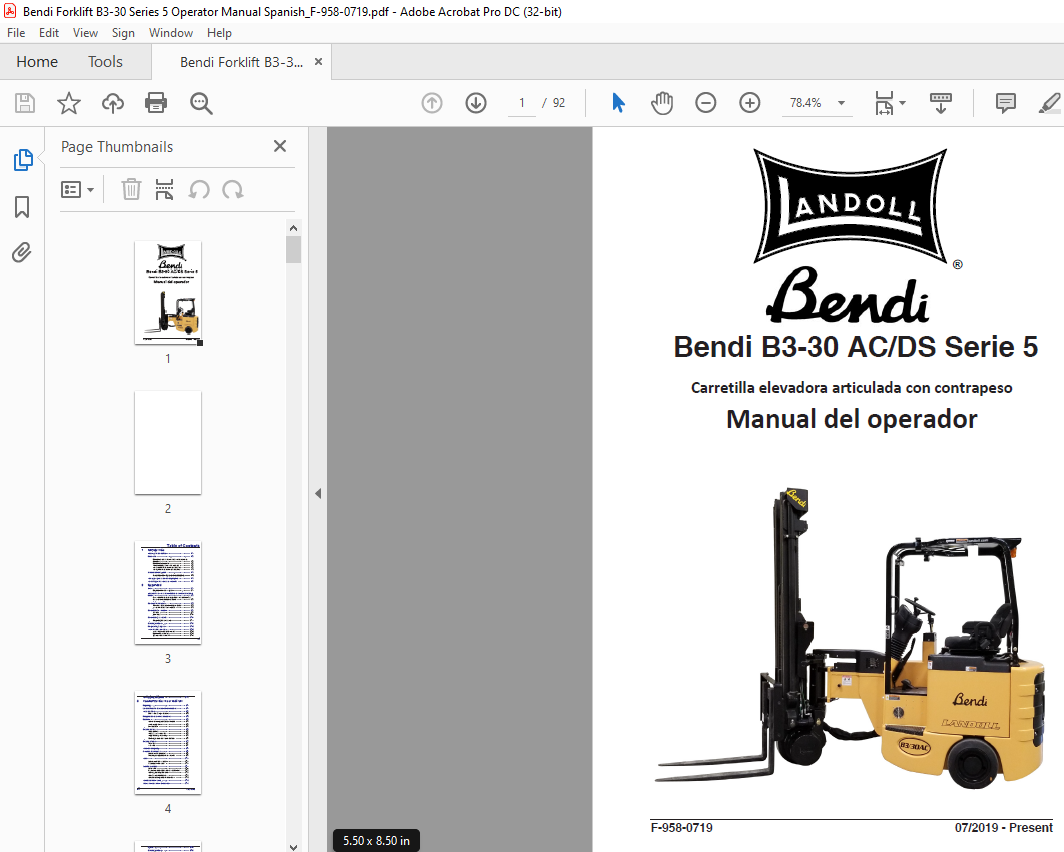Select blank page 2 thumbnail
The image size is (1064, 852).
[x=168, y=442]
